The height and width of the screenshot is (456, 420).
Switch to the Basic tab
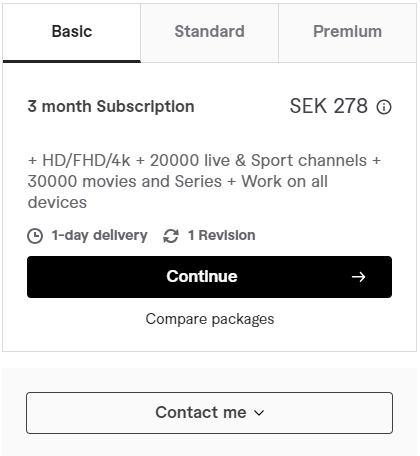click(x=72, y=33)
